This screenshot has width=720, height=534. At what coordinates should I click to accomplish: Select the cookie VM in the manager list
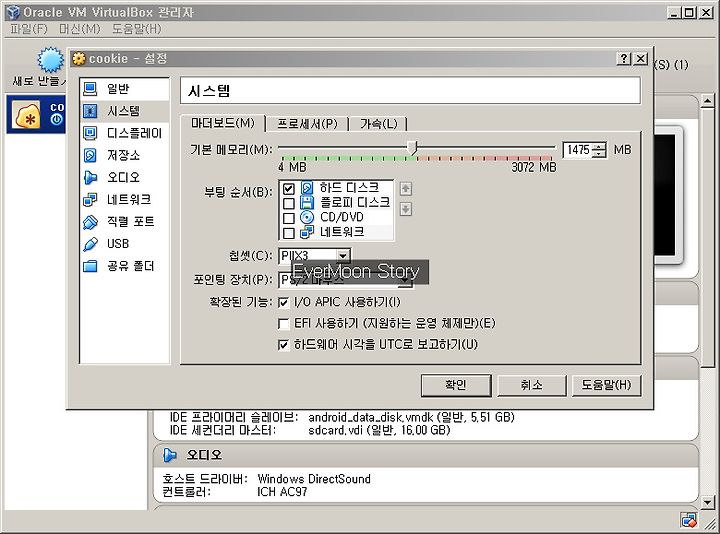point(36,114)
